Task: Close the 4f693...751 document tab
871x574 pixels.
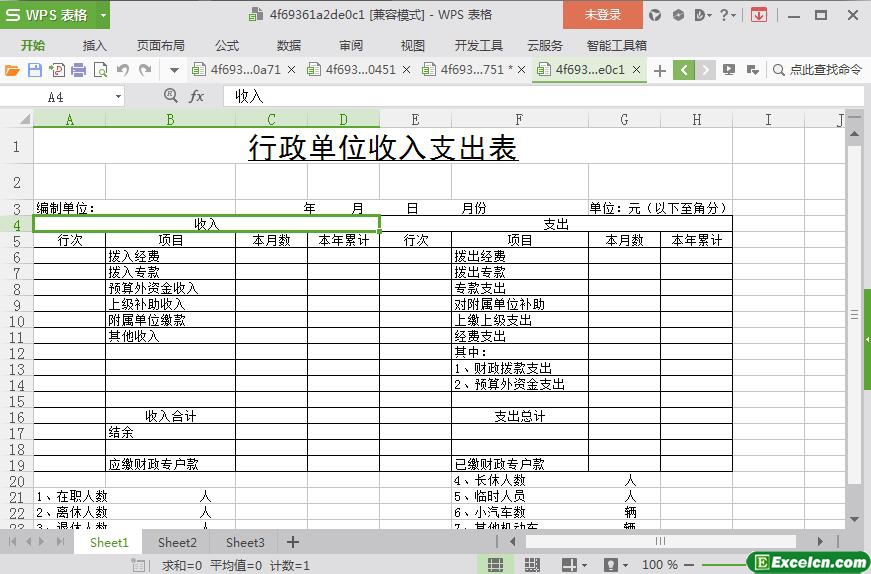Action: click(522, 70)
